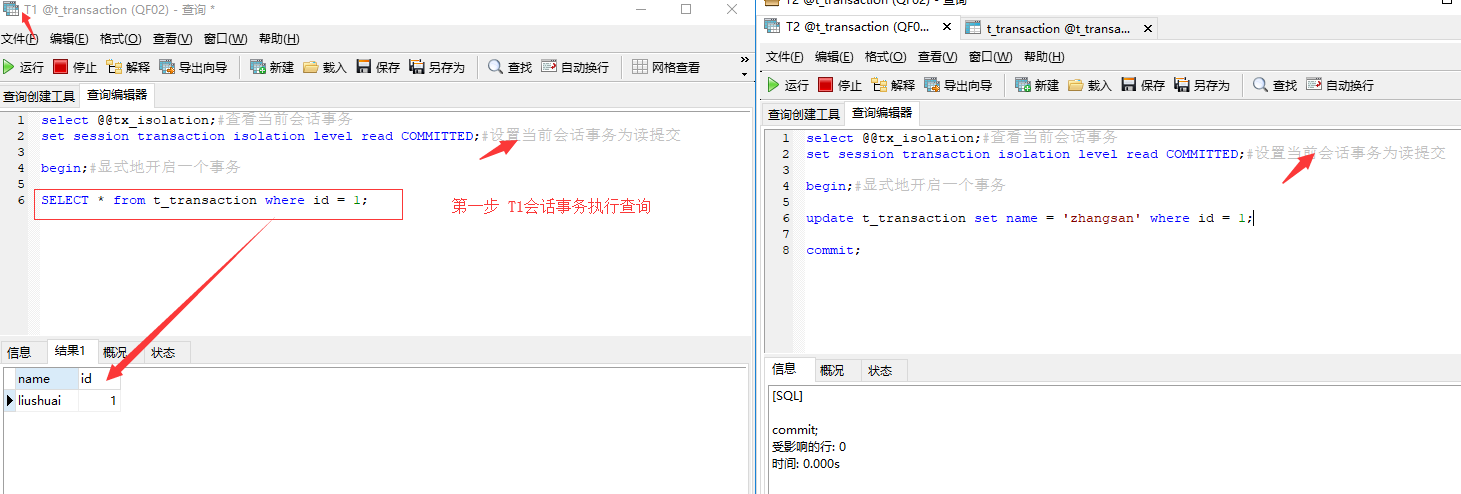
Task: Click Explain (解释) in T1 toolbar
Action: coord(128,67)
